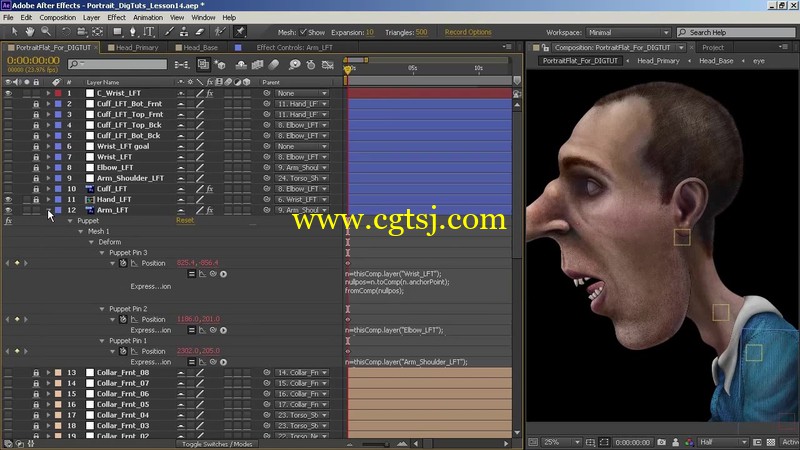Select the Puppet Pin tool
This screenshot has height=450, width=800.
click(239, 32)
